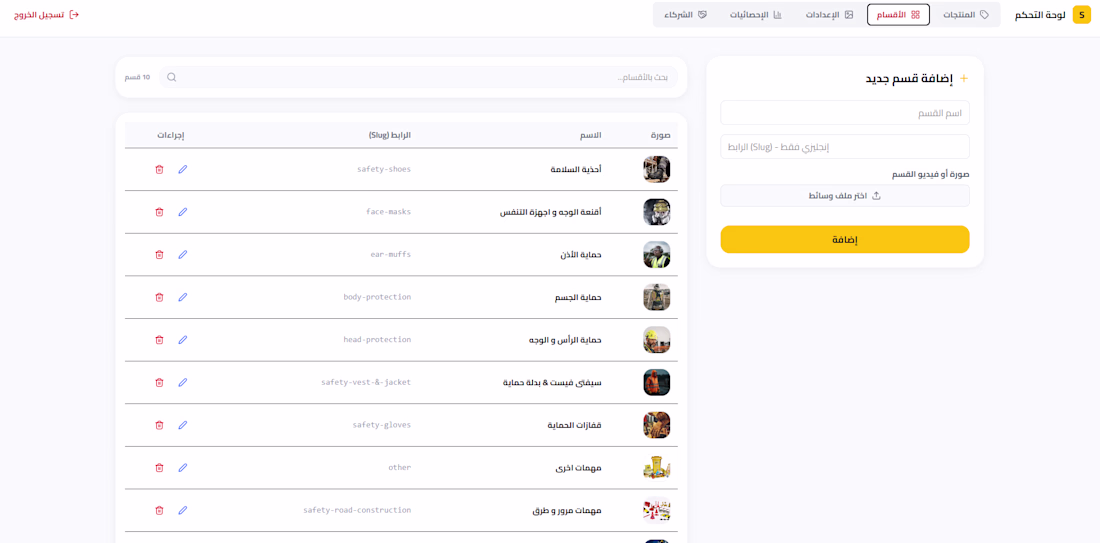Screen dimensions: 1100x543
Task: Click the صورة column header
Action: pos(659,135)
